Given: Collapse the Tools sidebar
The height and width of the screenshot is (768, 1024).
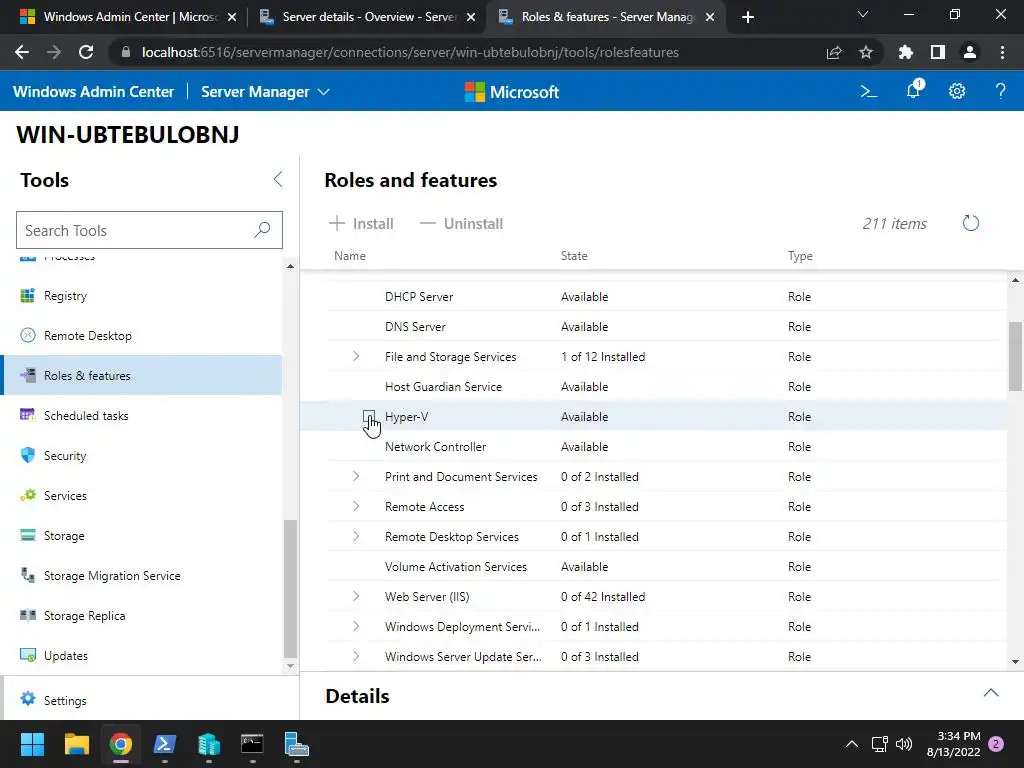Looking at the screenshot, I should pos(278,180).
